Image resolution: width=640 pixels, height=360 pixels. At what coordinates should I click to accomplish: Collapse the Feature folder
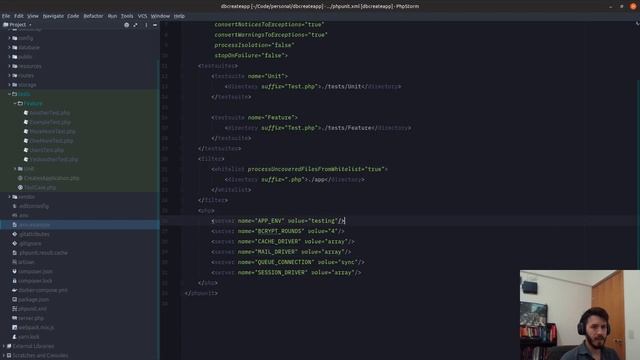(15, 103)
